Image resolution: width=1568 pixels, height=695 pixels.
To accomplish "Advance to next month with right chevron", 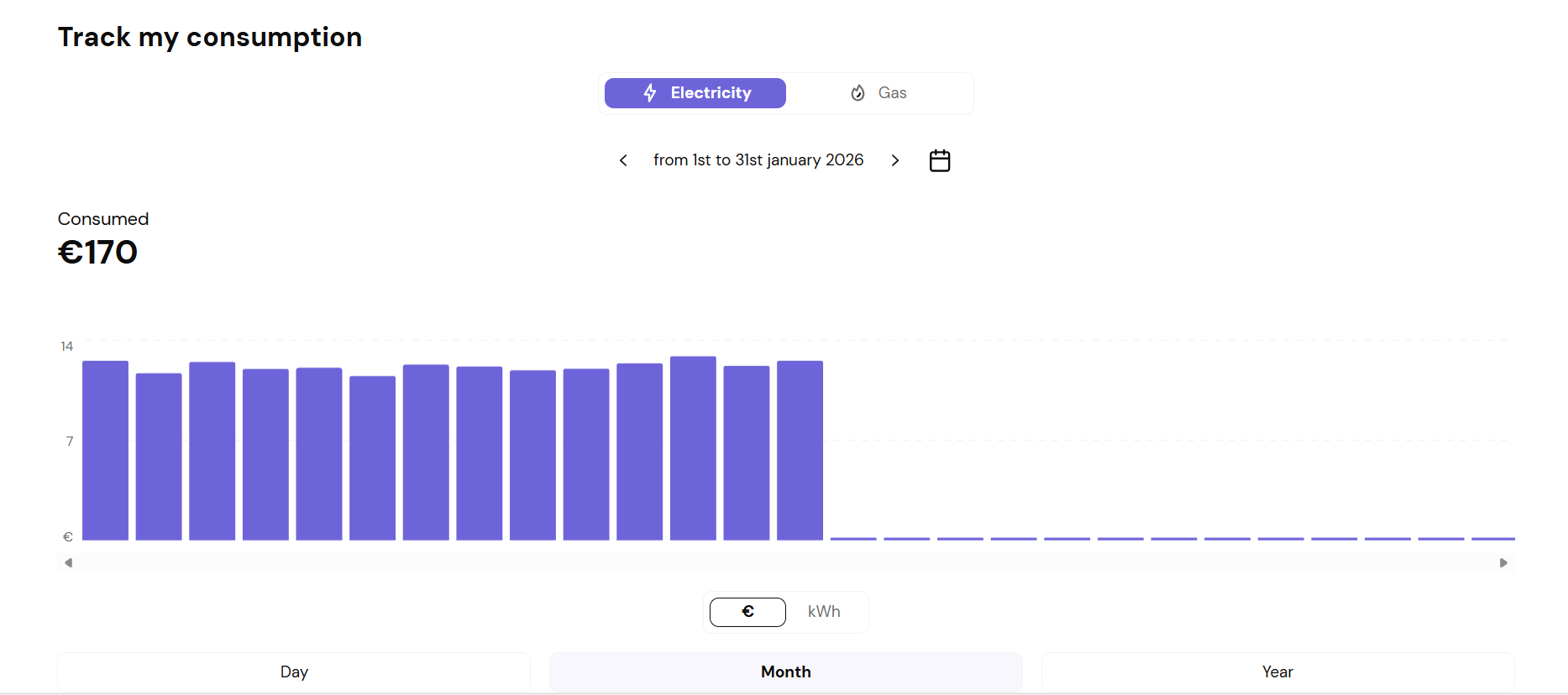I will point(895,160).
